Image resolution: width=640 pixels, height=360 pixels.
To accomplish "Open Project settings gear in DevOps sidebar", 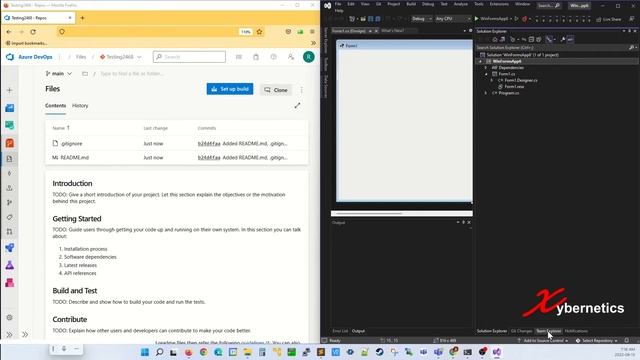I will point(10,318).
